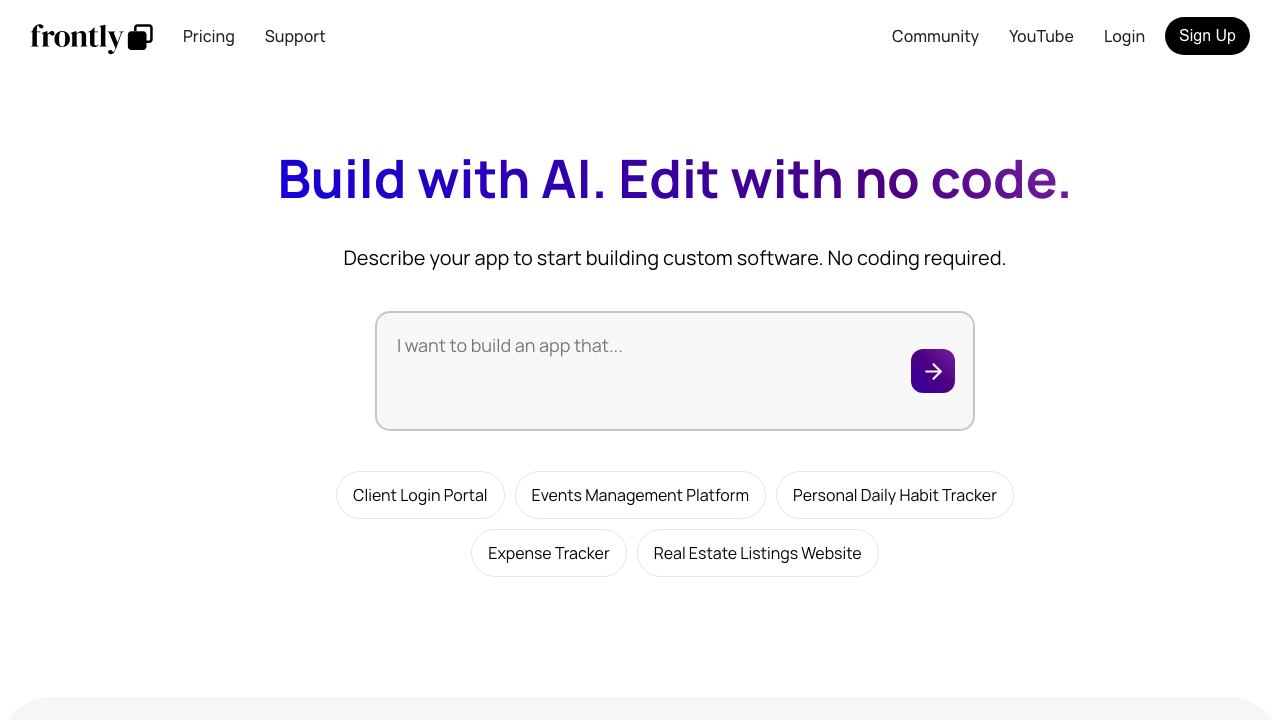Submit the app prompt with arrow button
The height and width of the screenshot is (720, 1280).
pos(933,371)
